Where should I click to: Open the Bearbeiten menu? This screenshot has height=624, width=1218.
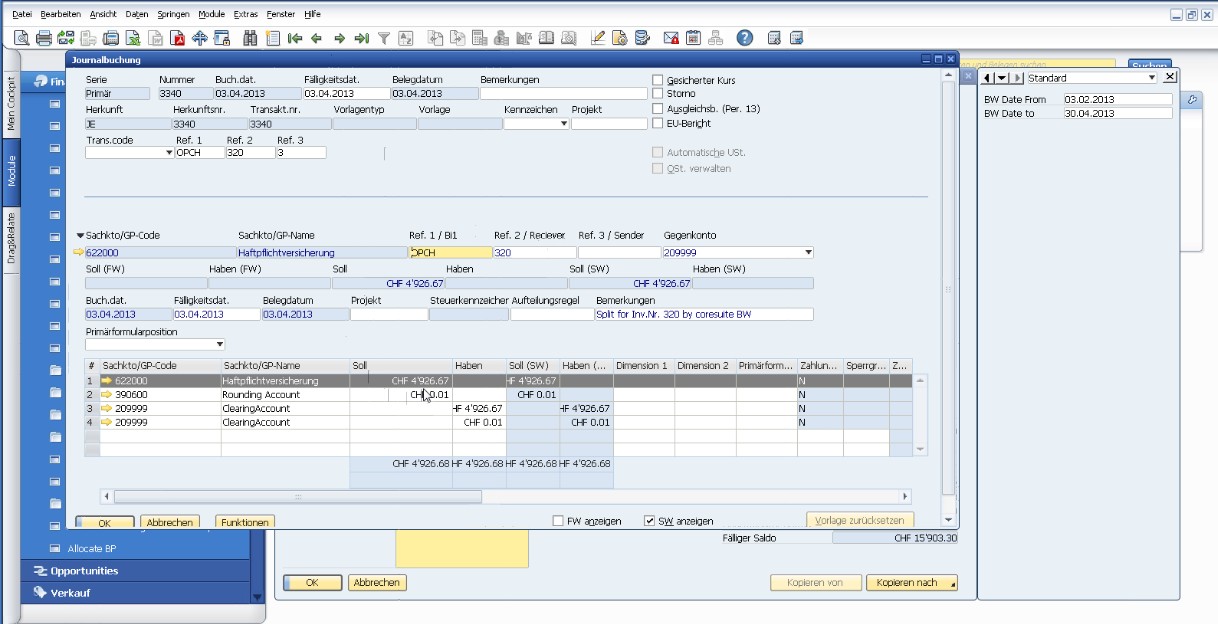[x=60, y=15]
